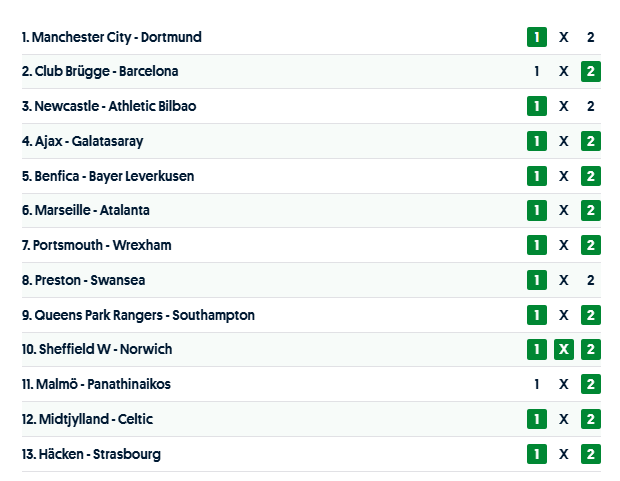Deselect Barcelona away win pick
Viewport: 620px width, 481px height.
coord(591,72)
